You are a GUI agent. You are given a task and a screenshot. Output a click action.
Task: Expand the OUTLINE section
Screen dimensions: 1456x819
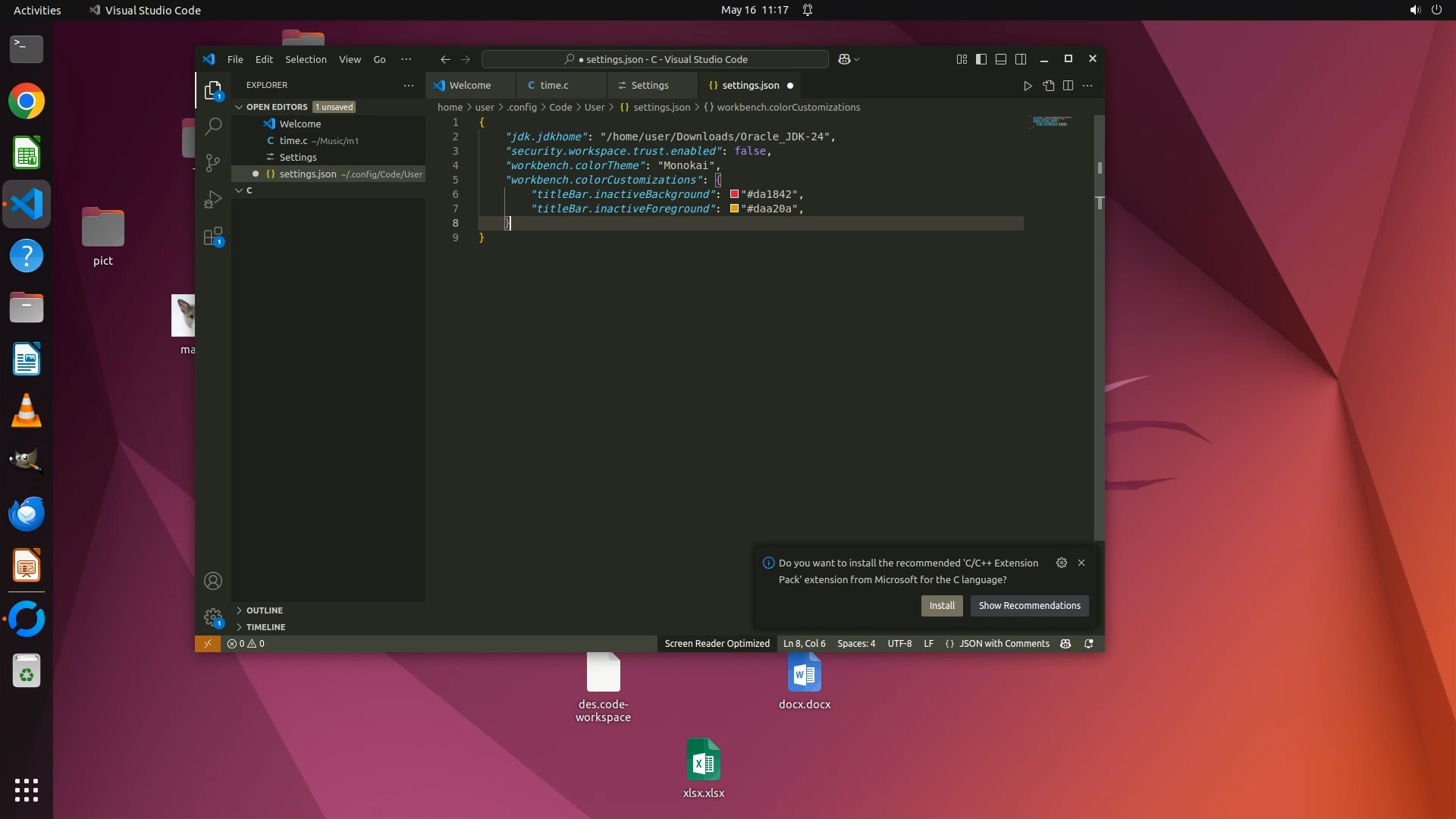[x=264, y=610]
